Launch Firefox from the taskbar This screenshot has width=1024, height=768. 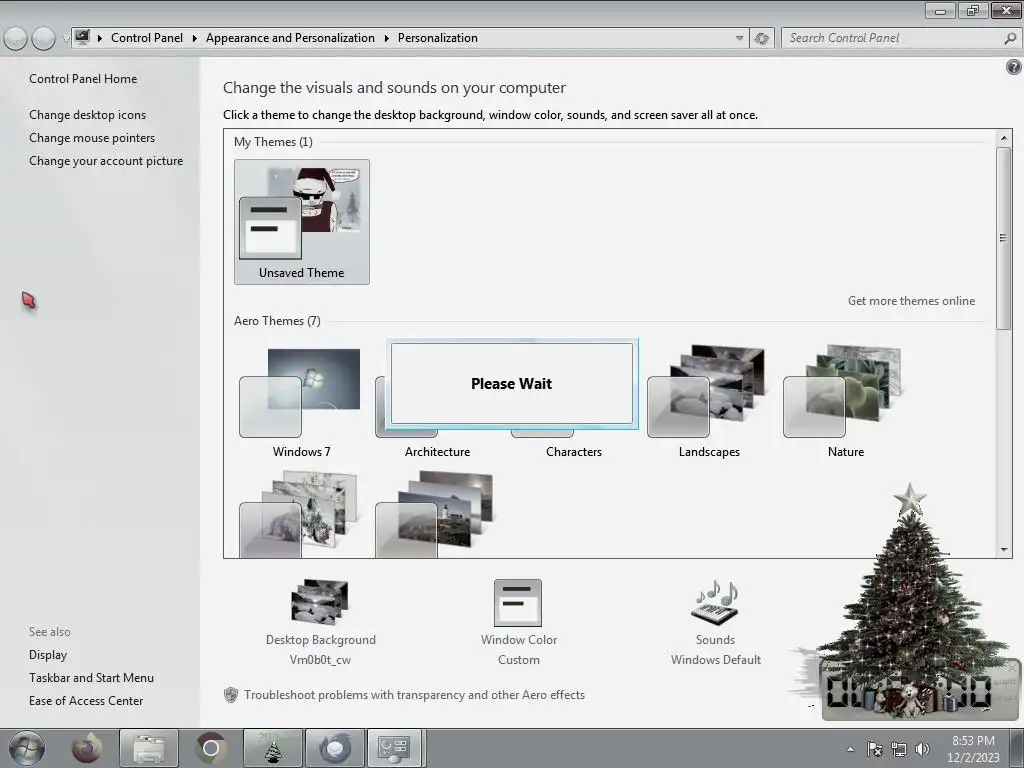click(x=87, y=748)
